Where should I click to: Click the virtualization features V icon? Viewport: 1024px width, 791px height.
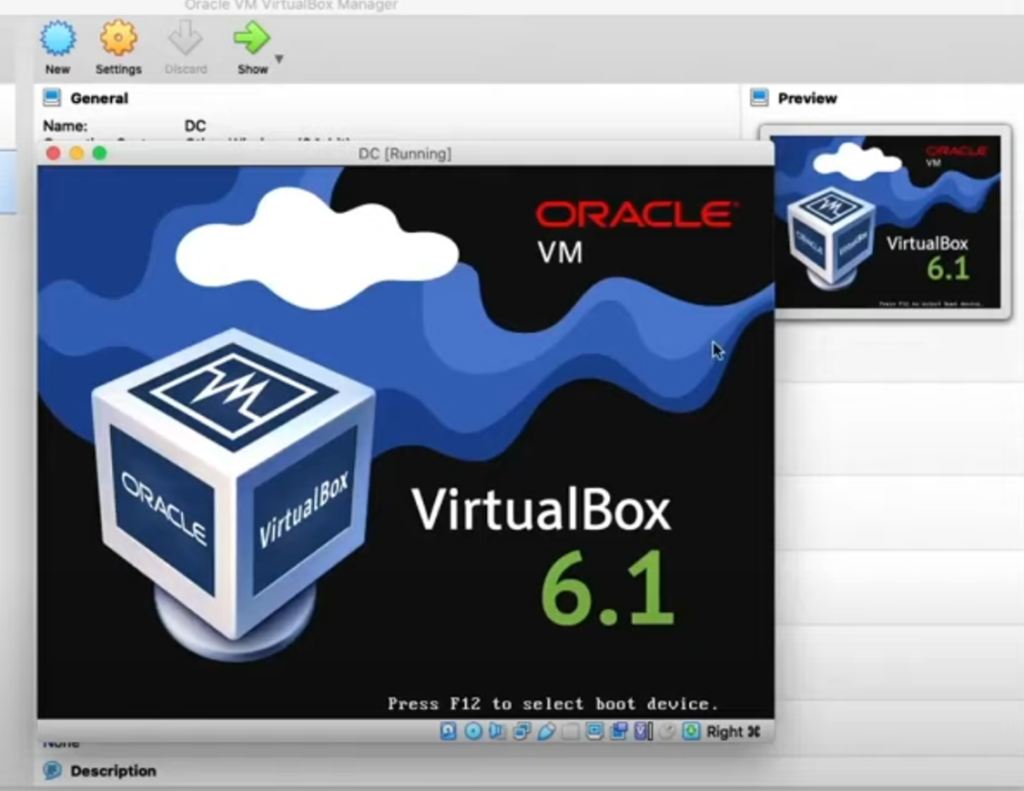click(x=642, y=732)
